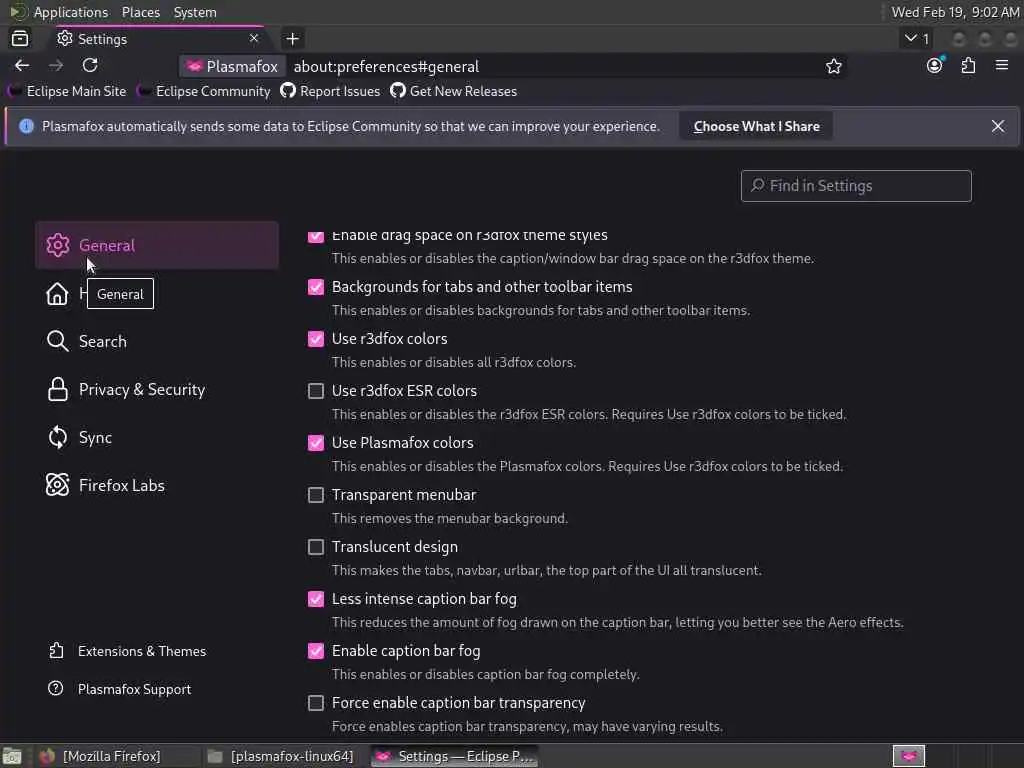Click the Plasmafox Support help icon
1024x768 pixels.
click(56, 688)
